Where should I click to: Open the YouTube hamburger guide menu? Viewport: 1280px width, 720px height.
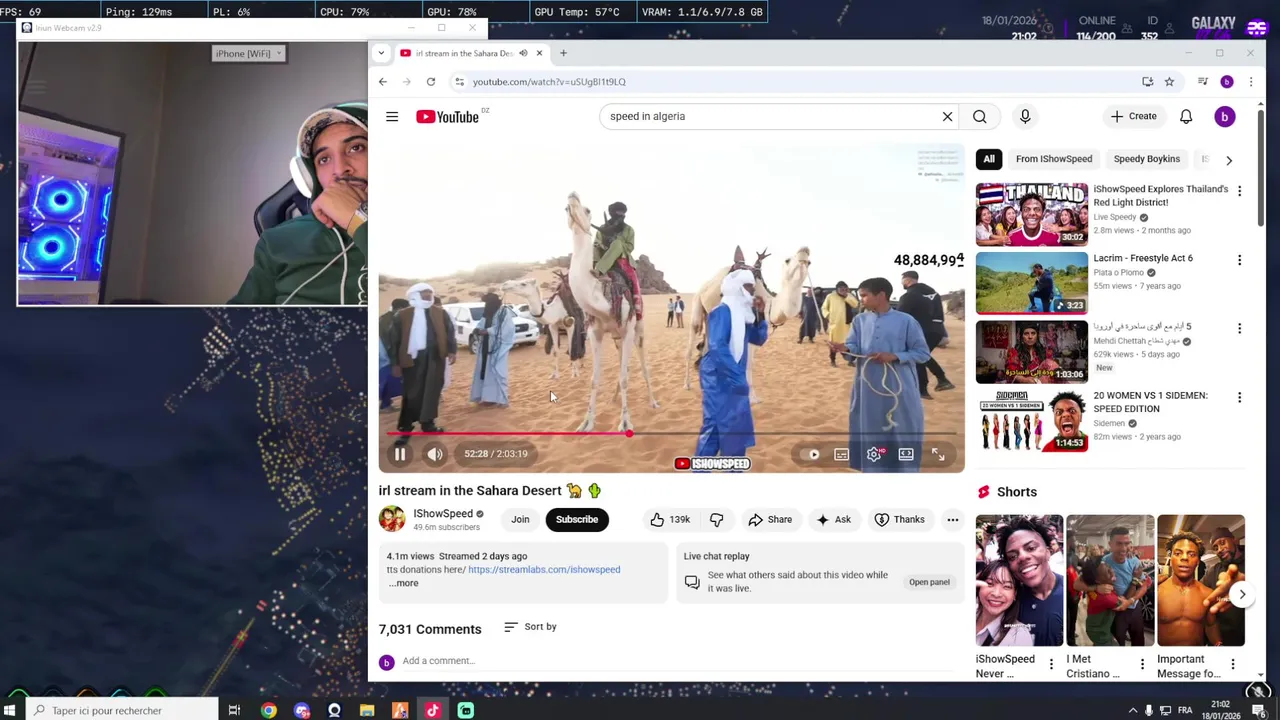(392, 117)
